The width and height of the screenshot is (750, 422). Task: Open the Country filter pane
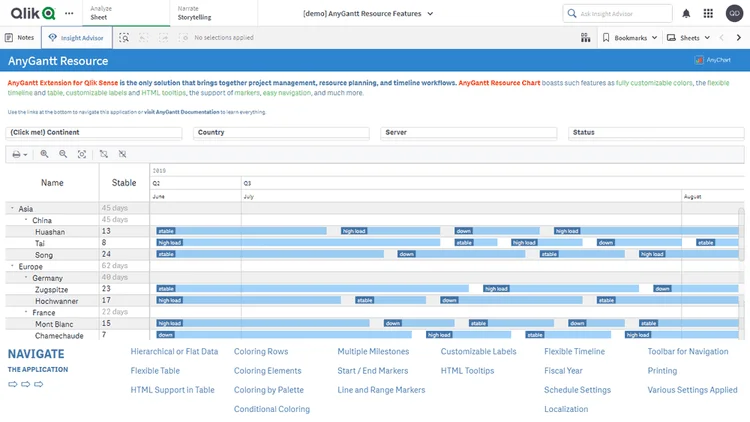281,133
